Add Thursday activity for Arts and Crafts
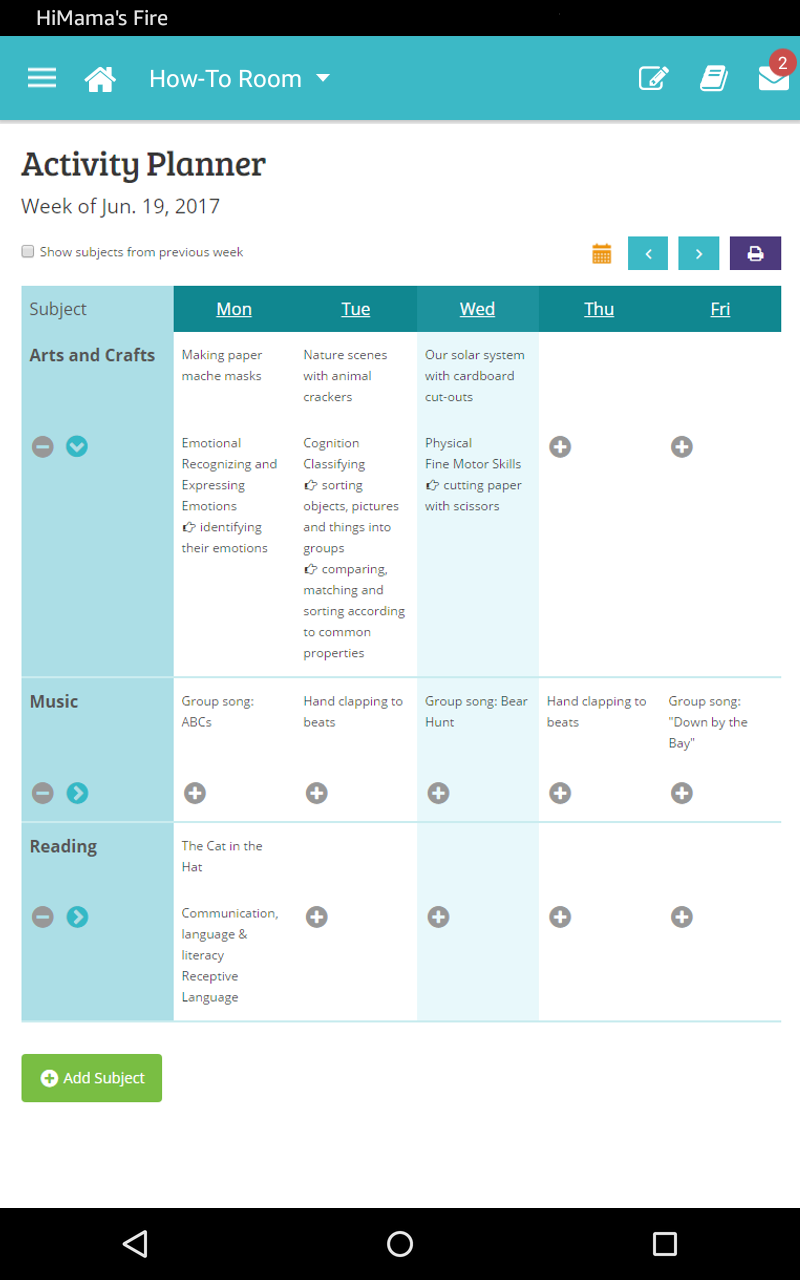800x1280 pixels. point(560,447)
